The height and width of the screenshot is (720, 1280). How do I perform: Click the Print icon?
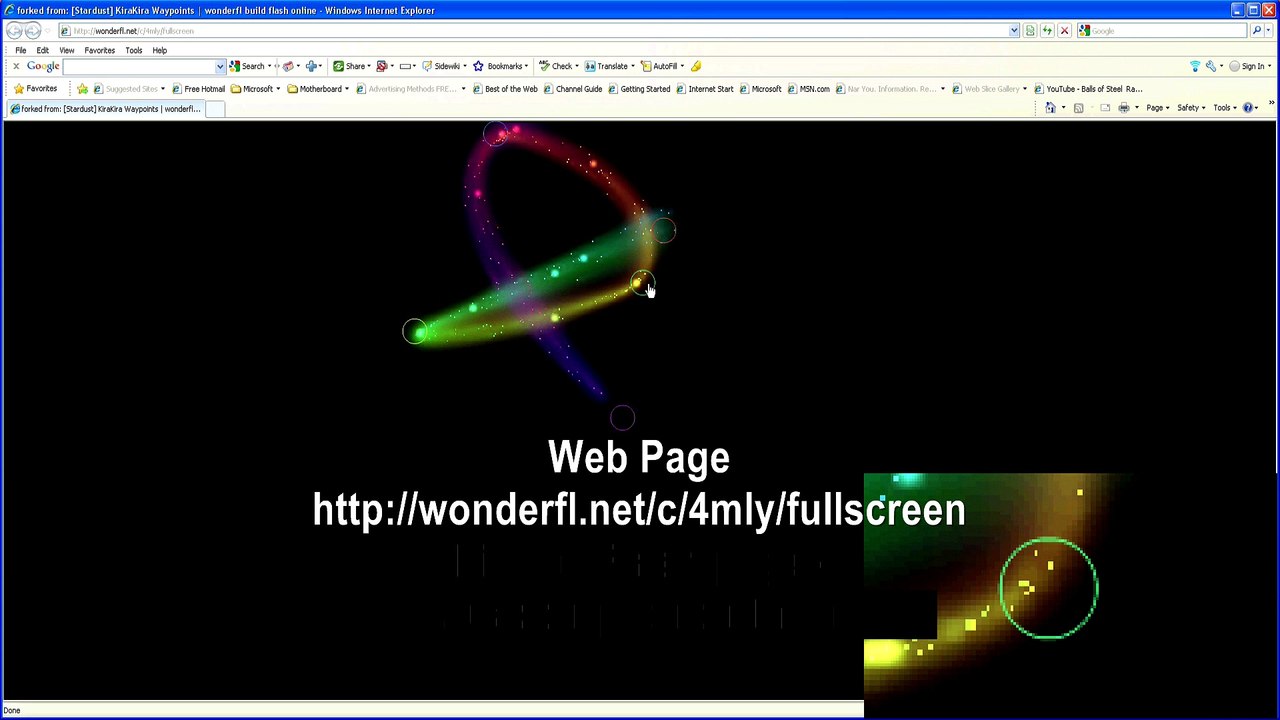(x=1124, y=108)
